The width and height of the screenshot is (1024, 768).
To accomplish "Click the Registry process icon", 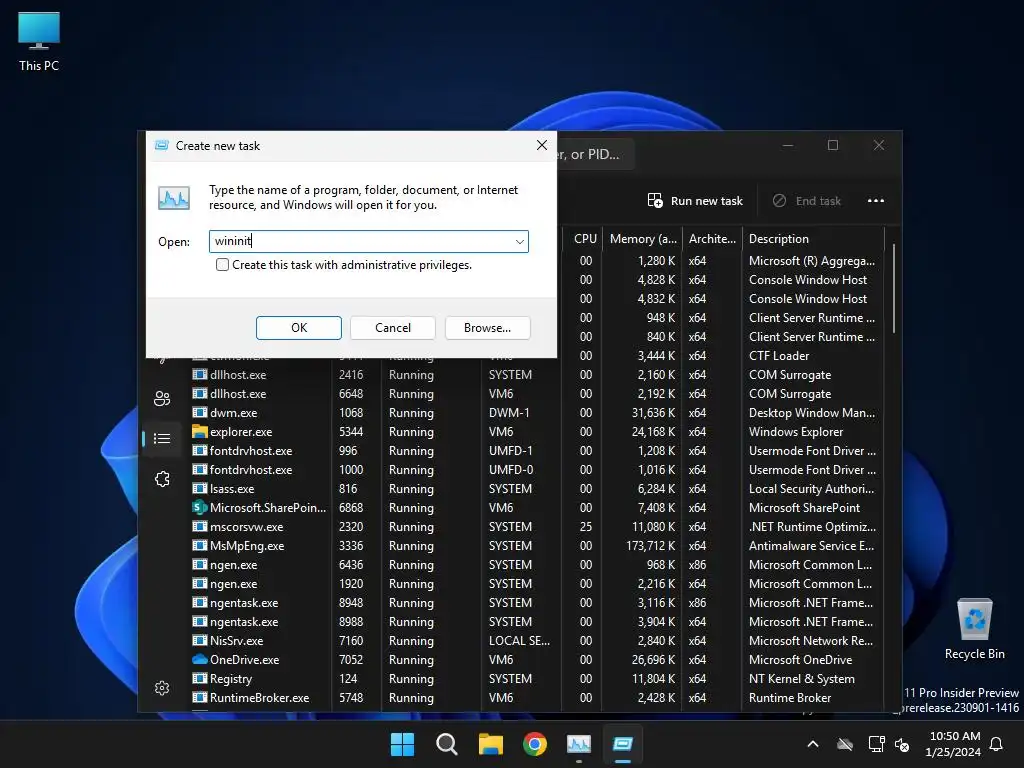I will 200,679.
